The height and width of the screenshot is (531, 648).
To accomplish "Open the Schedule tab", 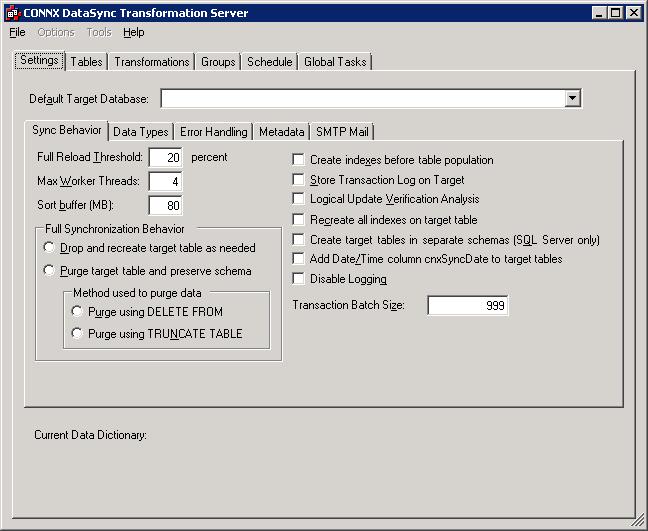I will coord(269,62).
